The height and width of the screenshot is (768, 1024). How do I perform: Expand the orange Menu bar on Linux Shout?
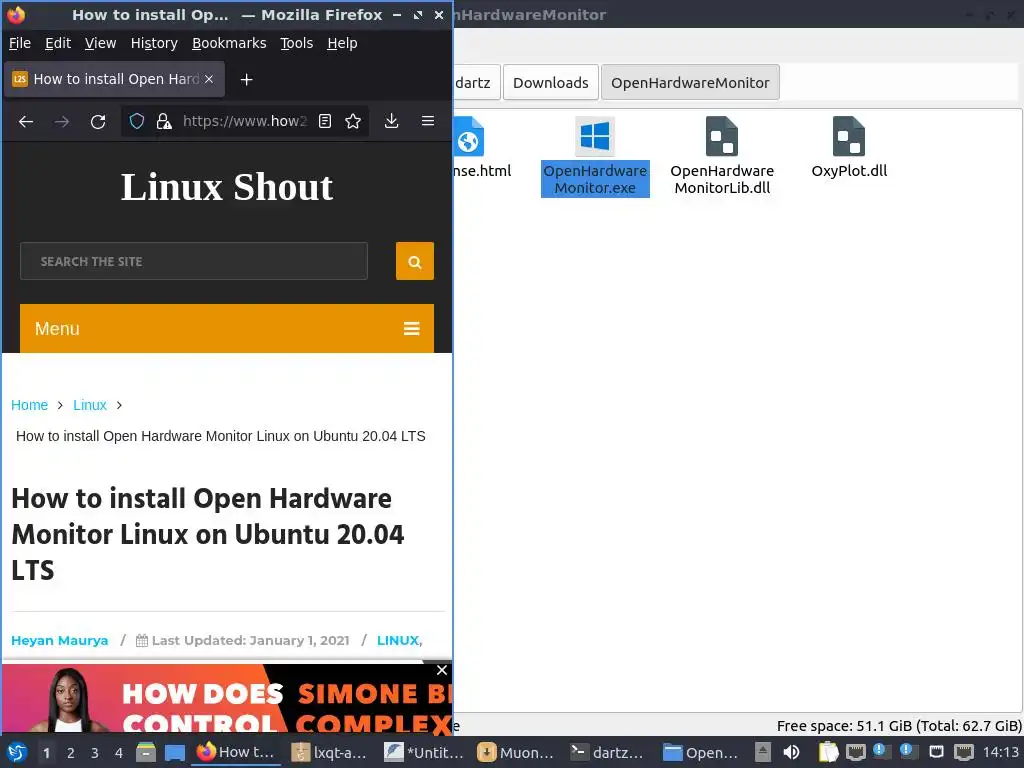click(227, 328)
